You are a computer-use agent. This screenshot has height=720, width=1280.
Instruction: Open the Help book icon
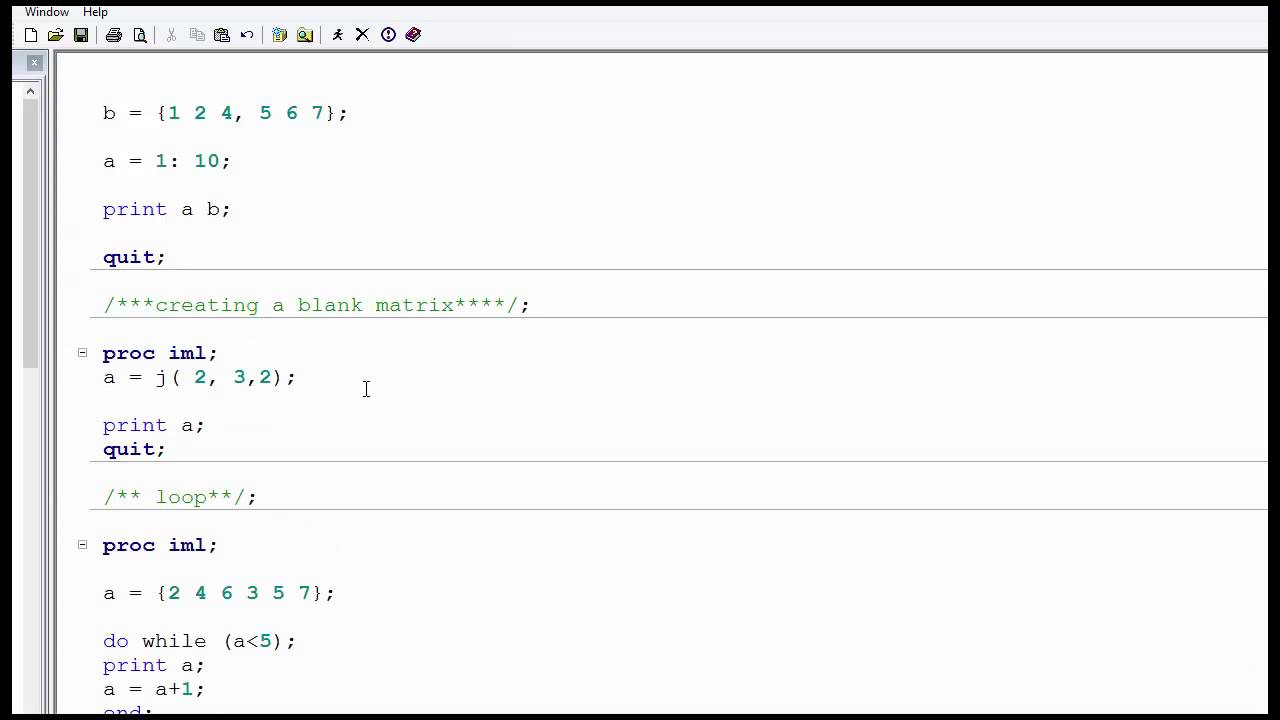pos(413,35)
